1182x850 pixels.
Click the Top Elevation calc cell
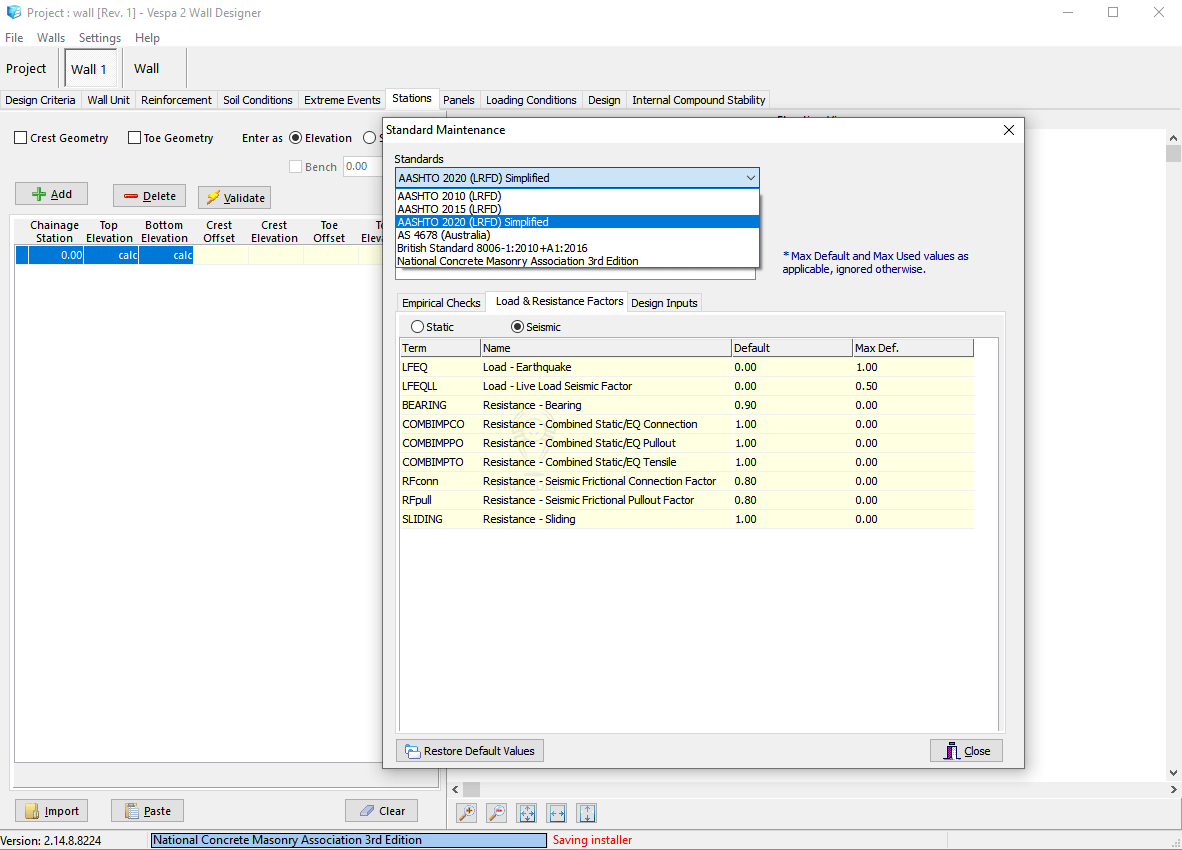pos(111,255)
